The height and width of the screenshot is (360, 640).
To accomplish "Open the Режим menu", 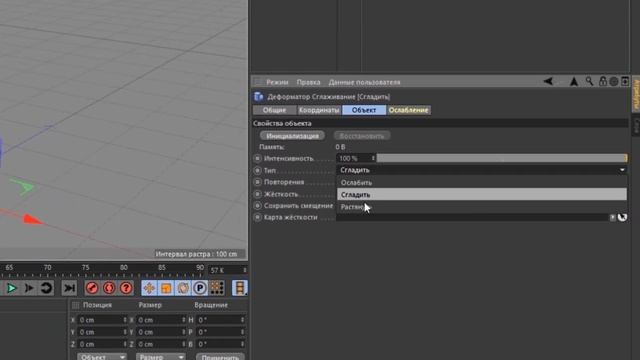I will coord(277,82).
